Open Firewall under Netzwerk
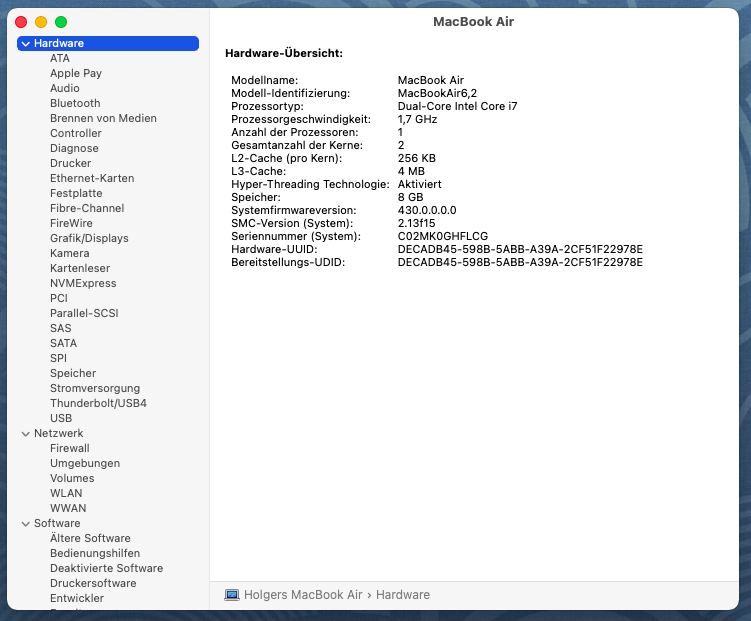This screenshot has height=621, width=751. [x=69, y=448]
